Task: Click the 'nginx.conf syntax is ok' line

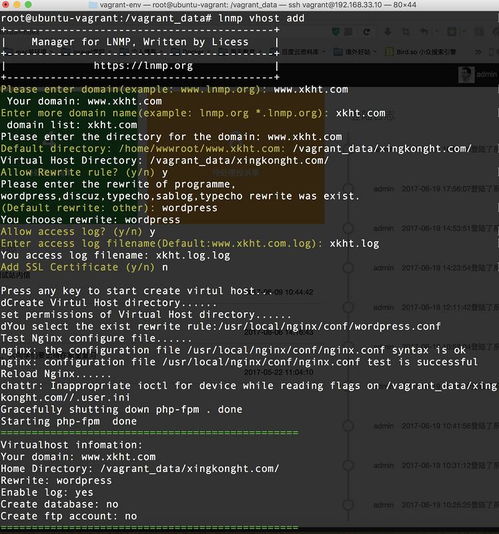Action: 233,350
